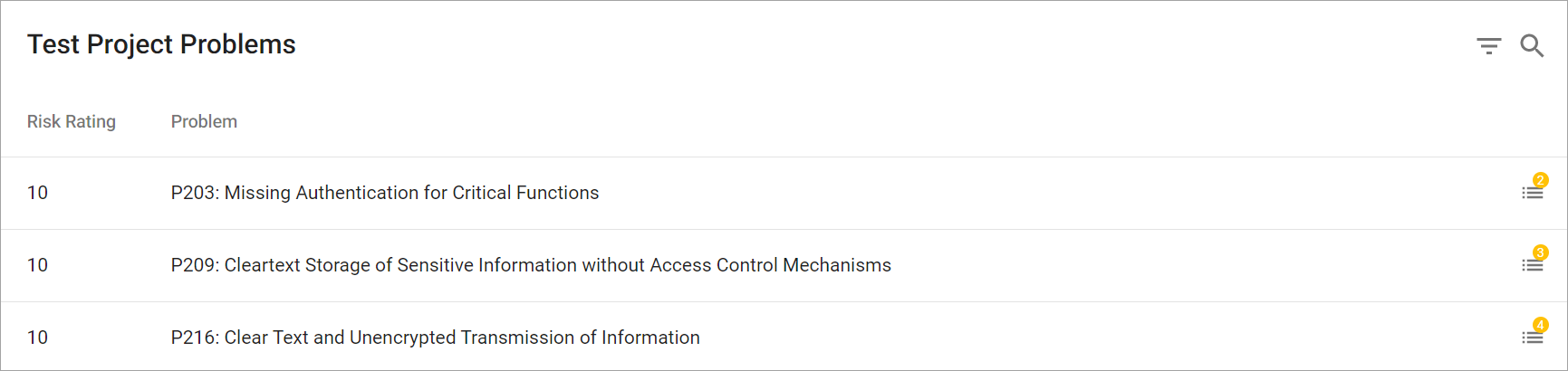This screenshot has width=1568, height=371.
Task: Open linked items list icon for P203
Action: [x=1533, y=193]
